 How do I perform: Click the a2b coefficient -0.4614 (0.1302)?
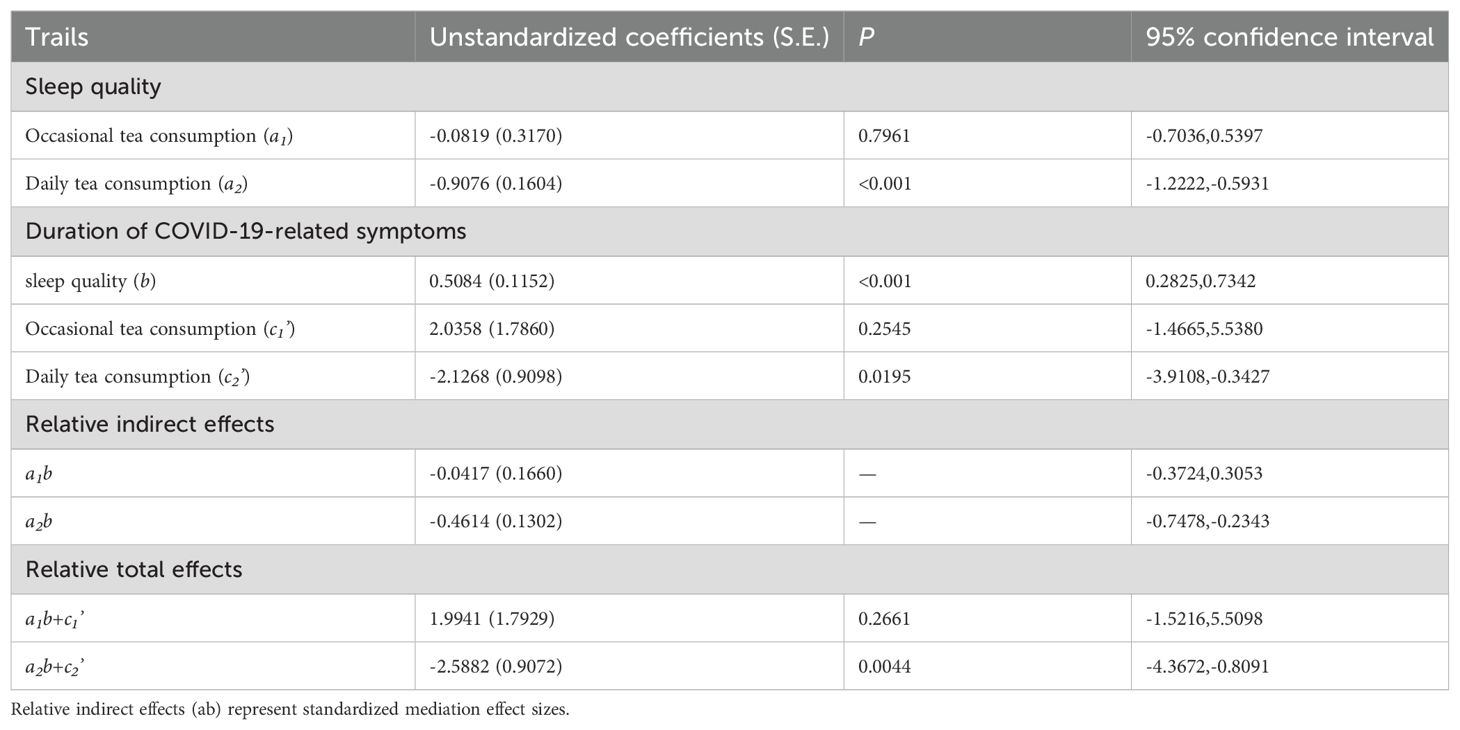495,521
